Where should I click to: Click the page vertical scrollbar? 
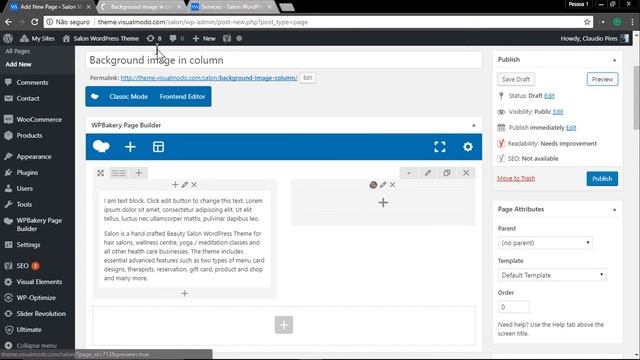[x=636, y=98]
